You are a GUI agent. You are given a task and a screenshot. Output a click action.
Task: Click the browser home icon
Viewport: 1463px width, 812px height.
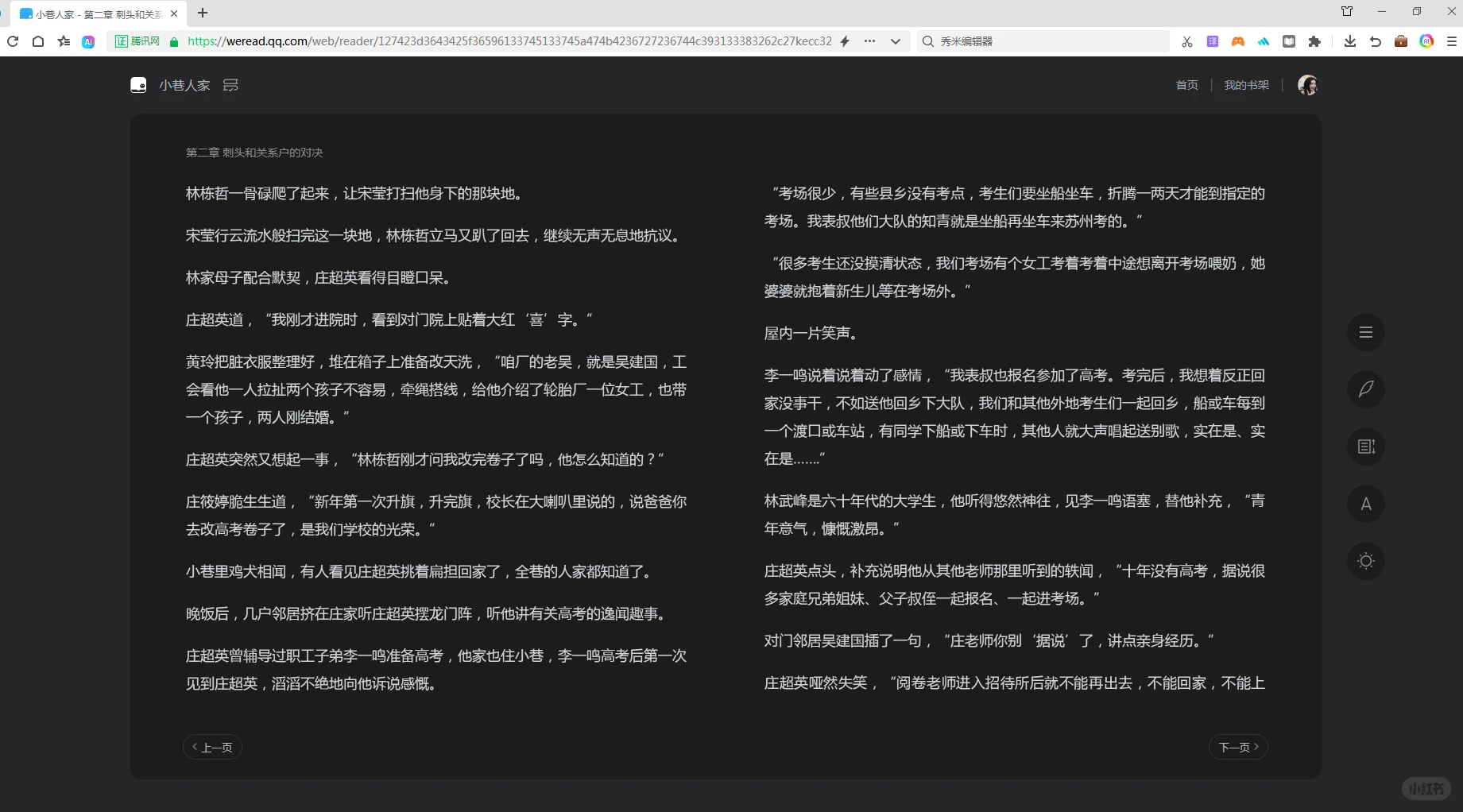click(38, 41)
